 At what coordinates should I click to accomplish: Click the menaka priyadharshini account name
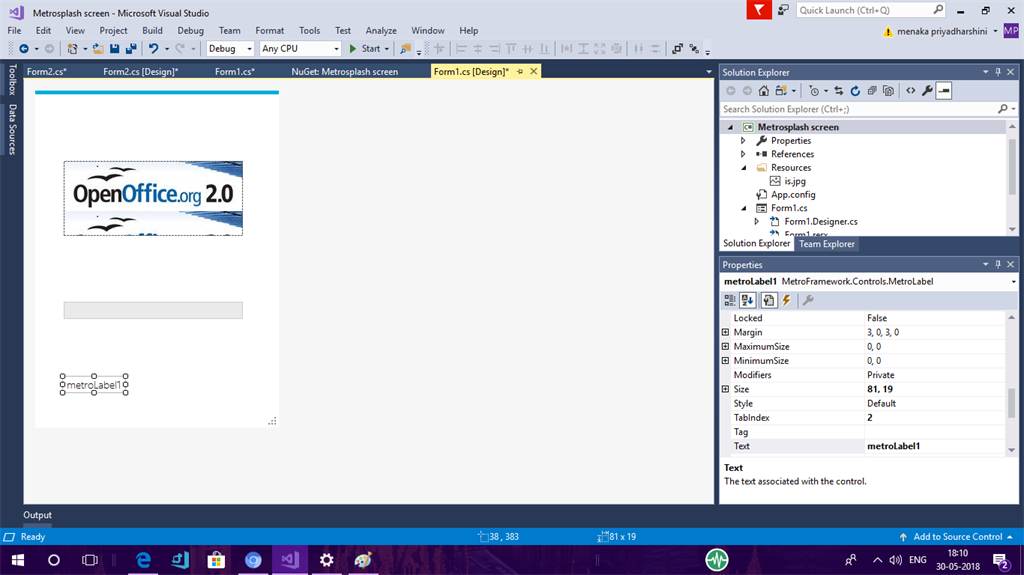pos(942,31)
